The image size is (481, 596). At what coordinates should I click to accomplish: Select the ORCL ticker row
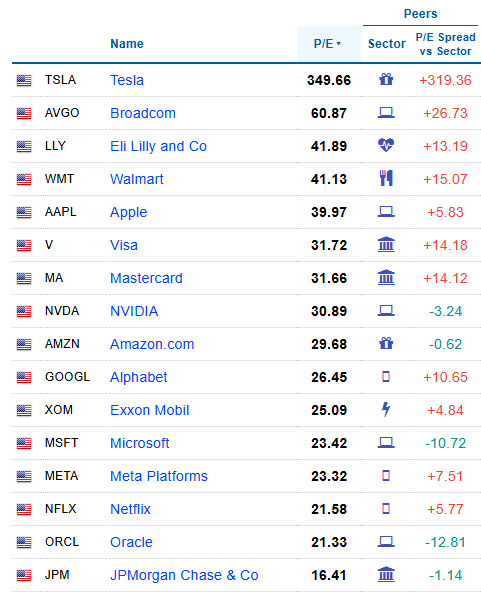[x=246, y=542]
